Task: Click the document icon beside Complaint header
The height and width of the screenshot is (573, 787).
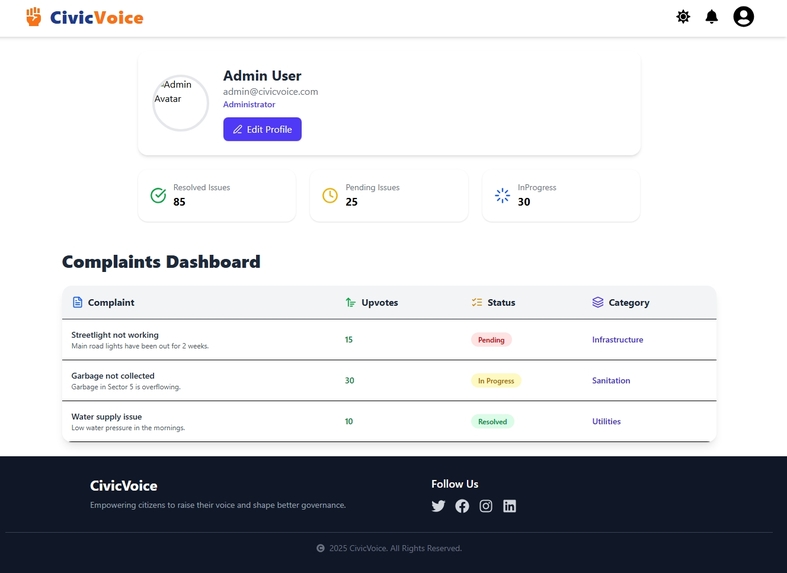Action: pyautogui.click(x=77, y=302)
